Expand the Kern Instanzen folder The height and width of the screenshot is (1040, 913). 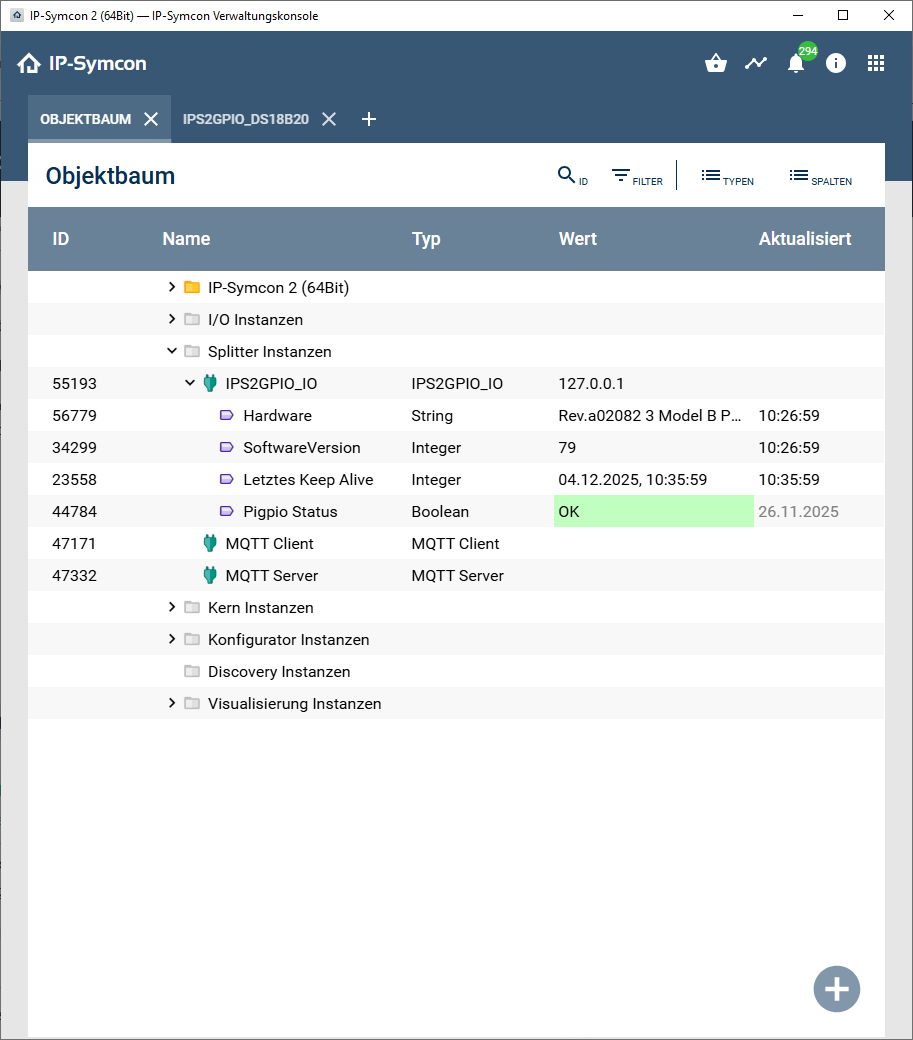point(172,608)
